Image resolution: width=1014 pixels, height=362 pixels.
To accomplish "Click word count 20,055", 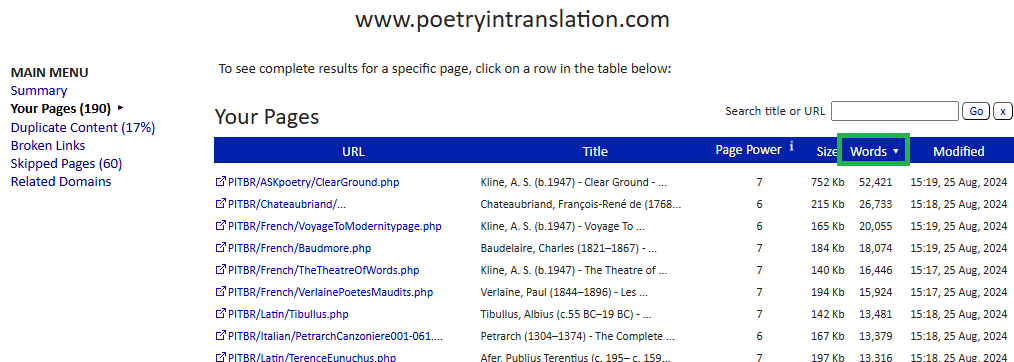I will pos(875,226).
